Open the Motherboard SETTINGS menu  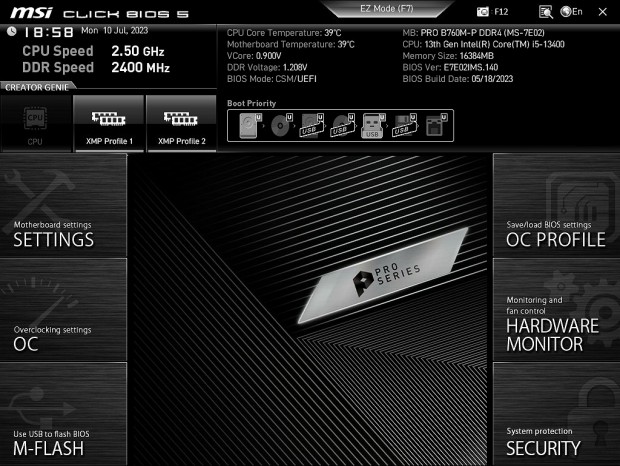(x=63, y=234)
